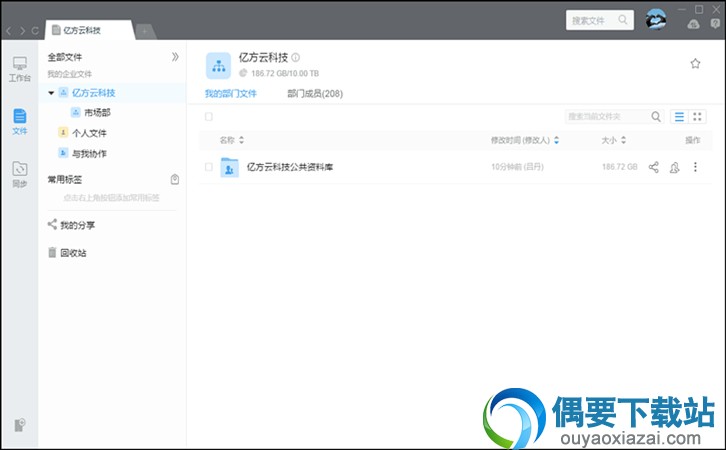This screenshot has height=450, width=726.
Task: Open more actions for 亿方云科技公共资料库
Action: click(x=695, y=167)
